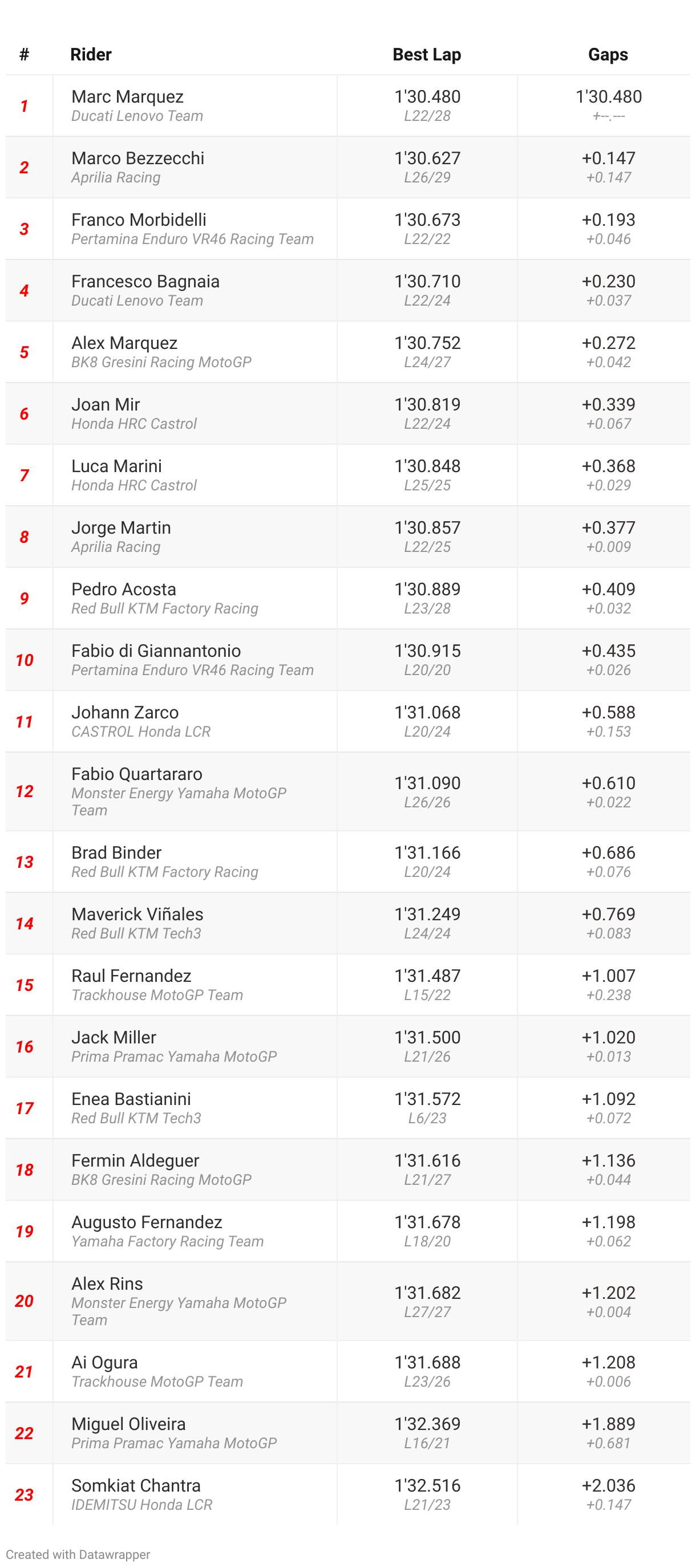Click Alex Rins' gap +1.202
Image resolution: width=696 pixels, height=1568 pixels.
(608, 1292)
